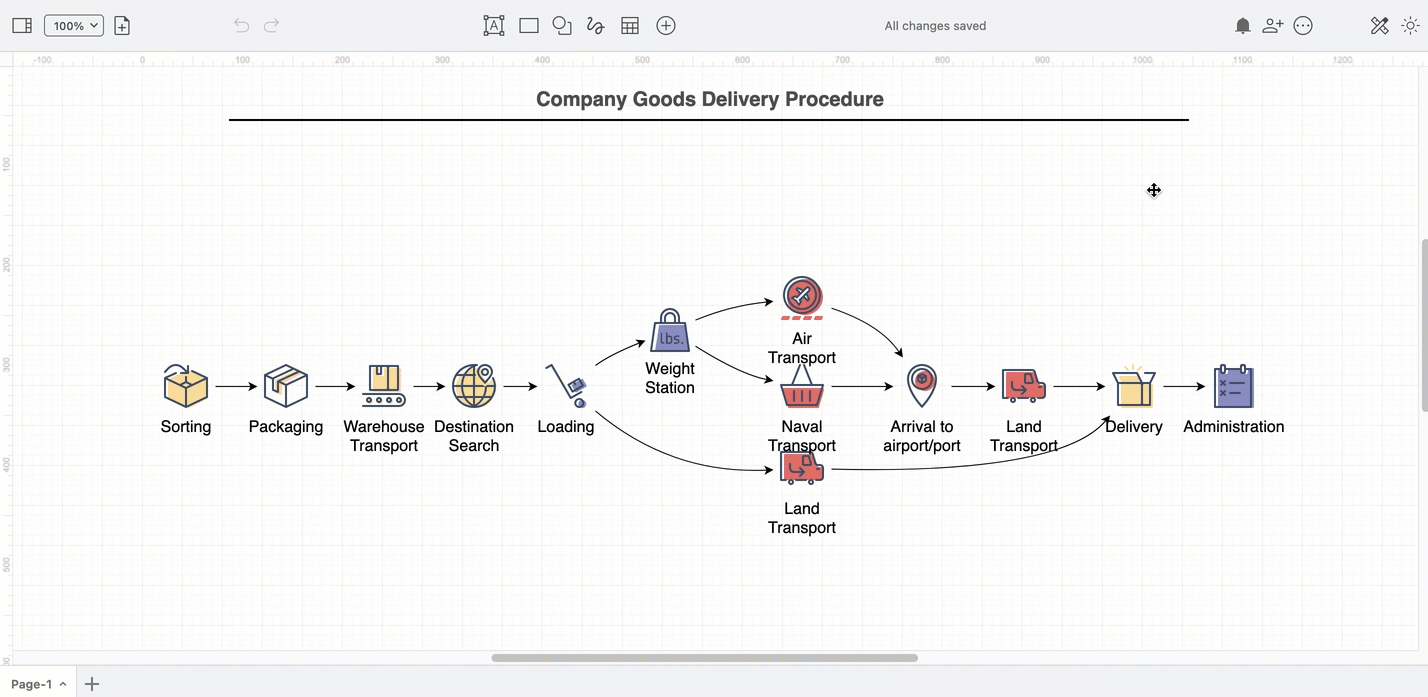Select the lower Land Transport truck icon
The image size is (1428, 697).
[802, 468]
